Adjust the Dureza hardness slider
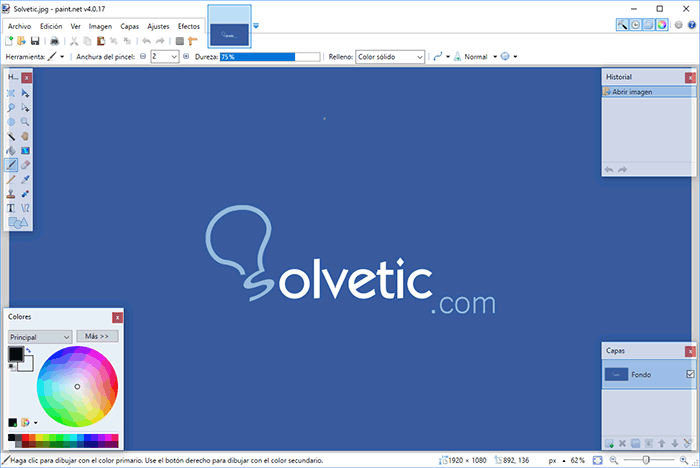 (x=270, y=57)
